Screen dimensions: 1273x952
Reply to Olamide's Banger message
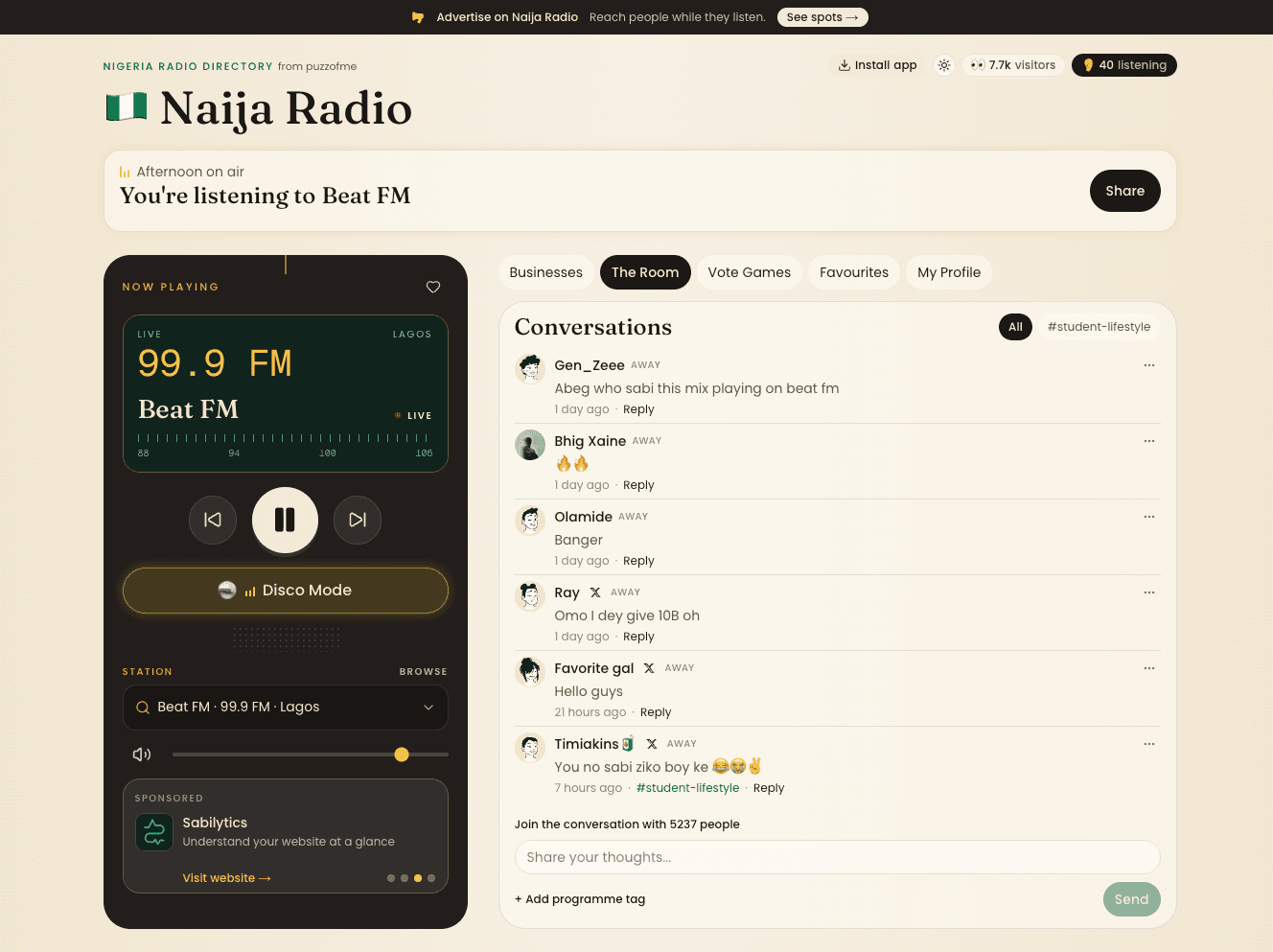click(638, 561)
